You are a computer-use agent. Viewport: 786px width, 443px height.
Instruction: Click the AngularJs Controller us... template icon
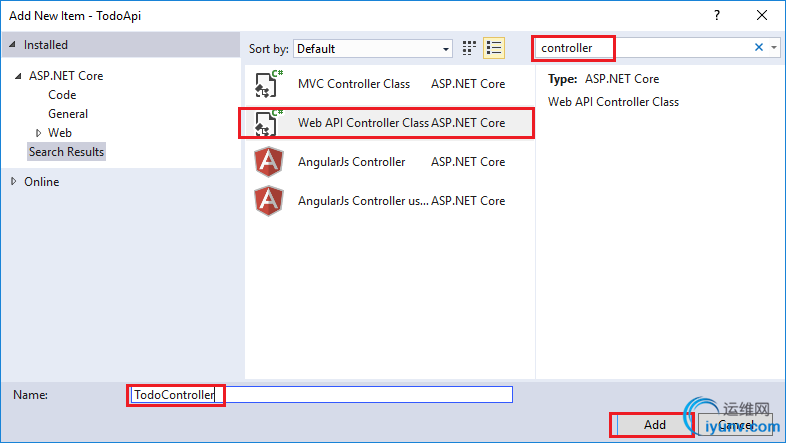[269, 201]
